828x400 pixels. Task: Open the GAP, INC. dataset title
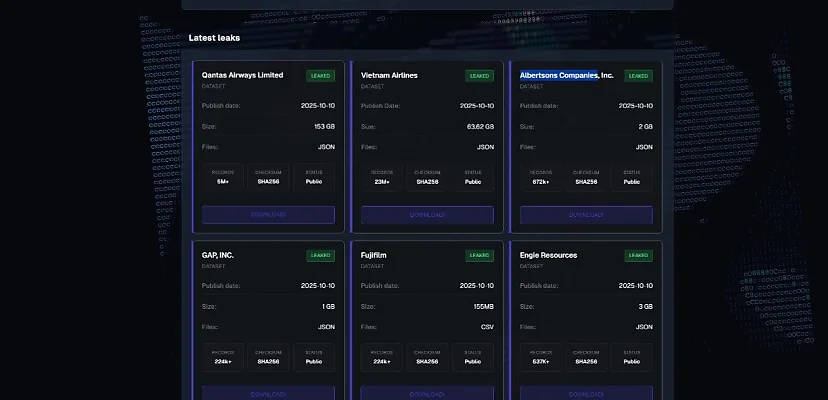(218, 255)
